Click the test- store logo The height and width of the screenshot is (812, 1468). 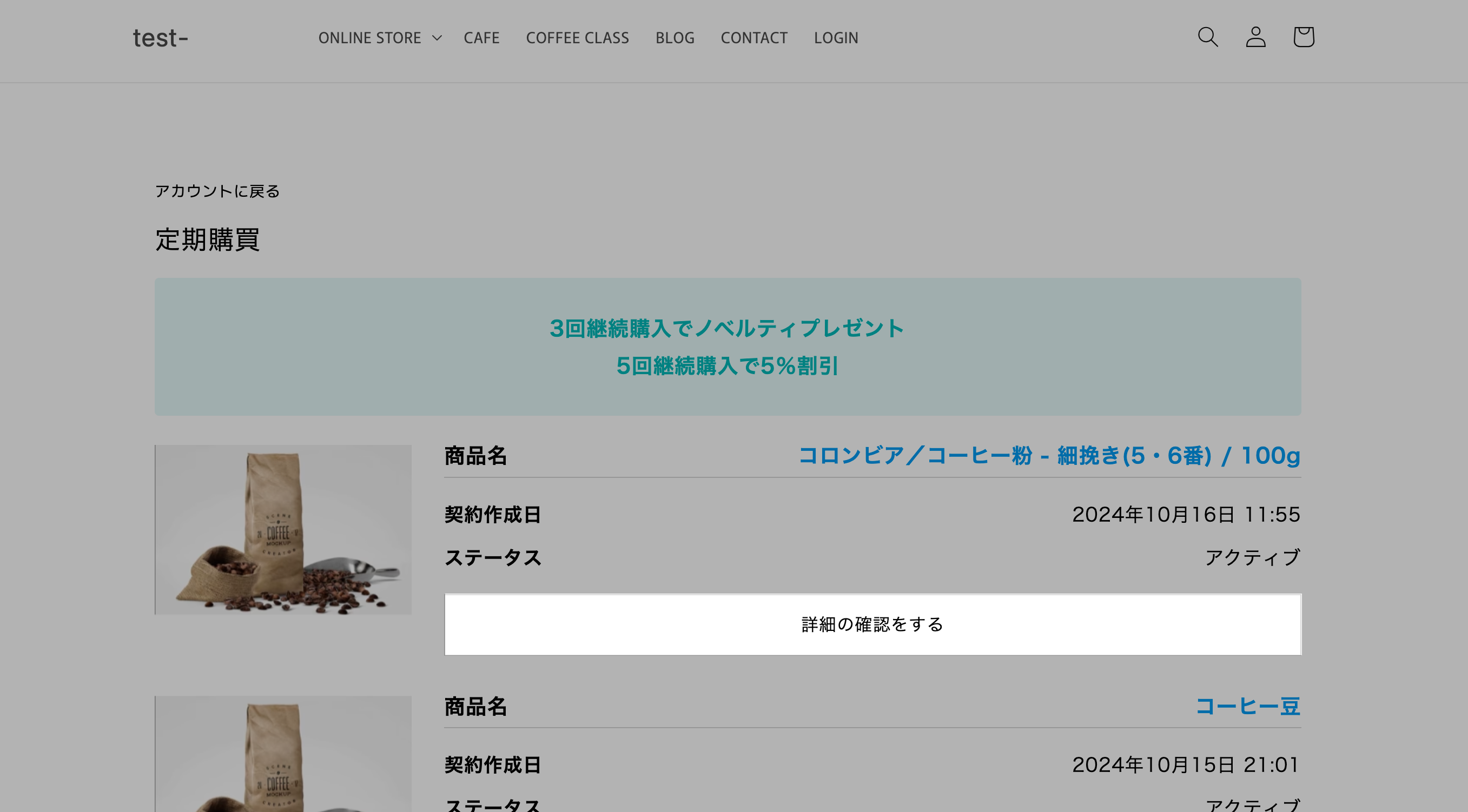160,38
